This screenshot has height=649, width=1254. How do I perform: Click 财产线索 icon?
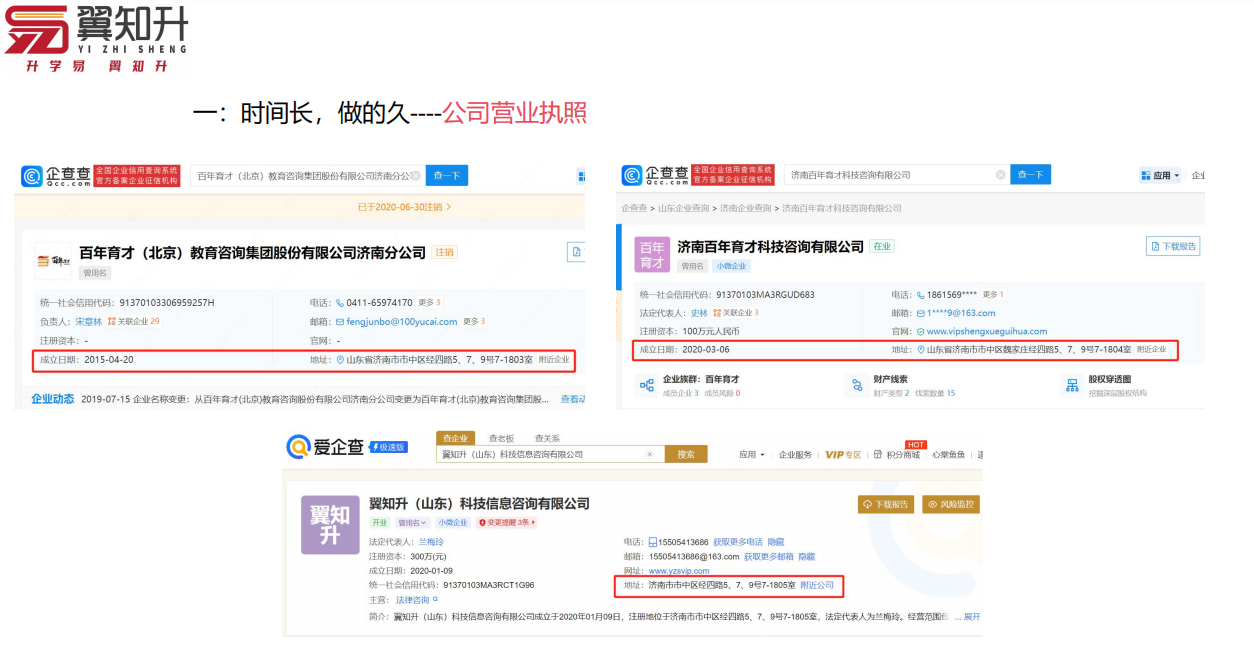pyautogui.click(x=855, y=385)
